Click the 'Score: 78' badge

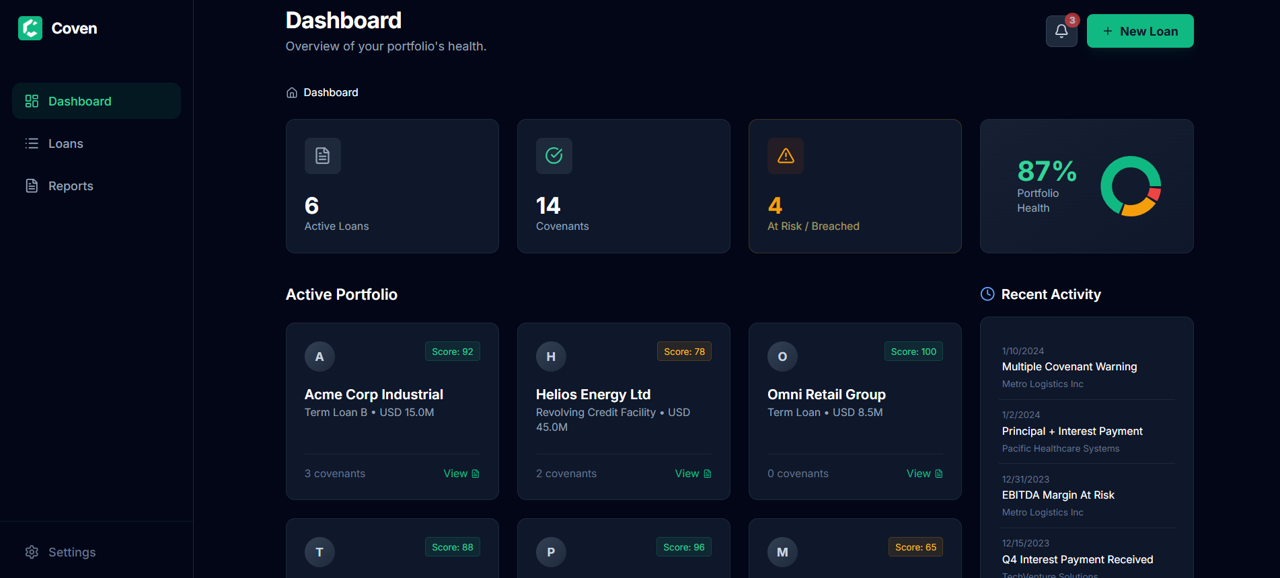tap(684, 352)
